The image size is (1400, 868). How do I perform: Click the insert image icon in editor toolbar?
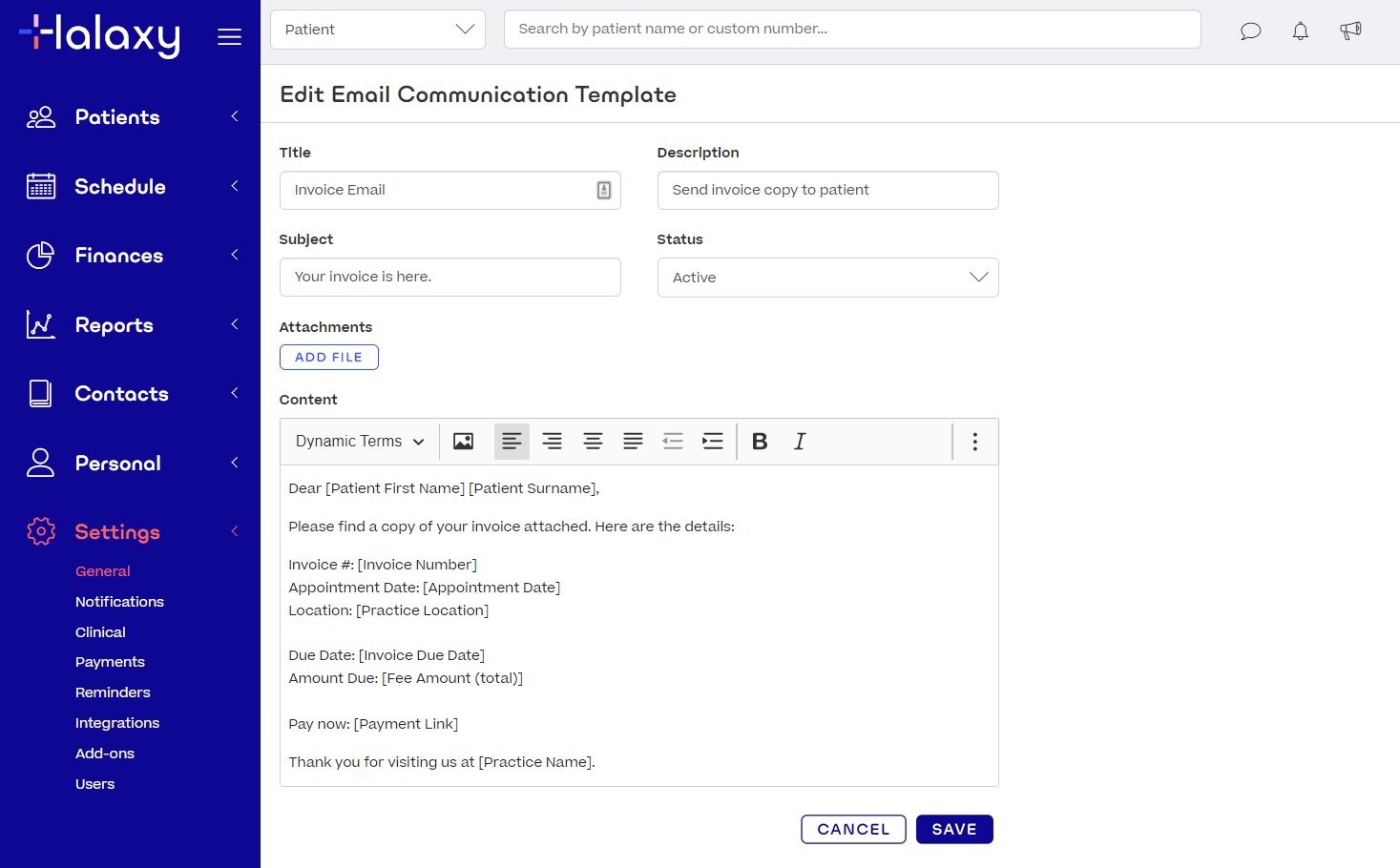[463, 442]
